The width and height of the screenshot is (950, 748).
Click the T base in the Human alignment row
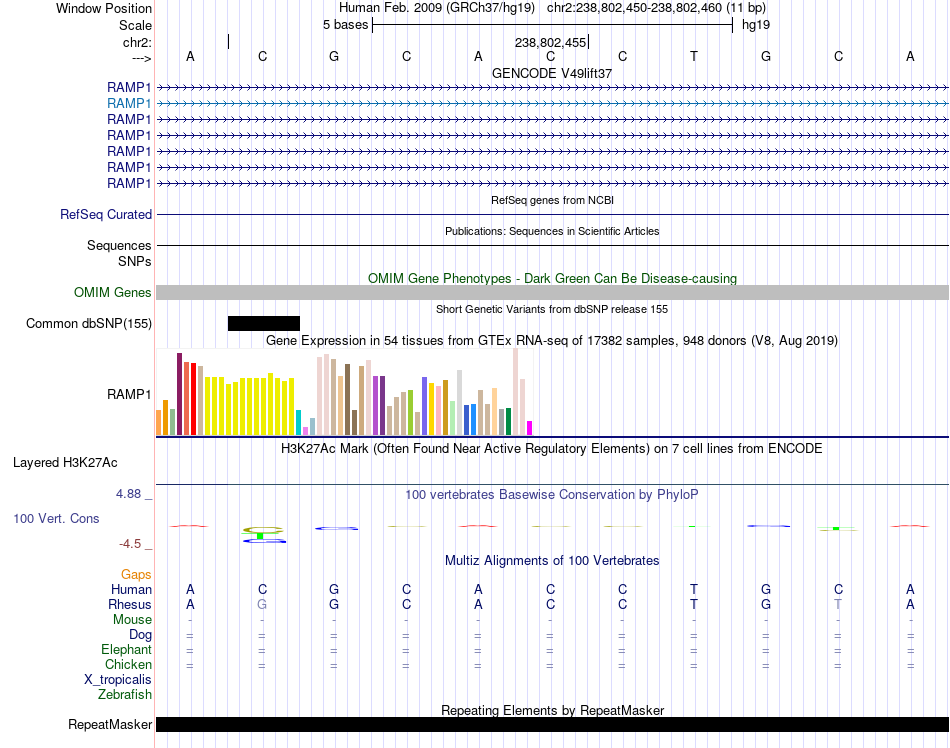tap(694, 589)
